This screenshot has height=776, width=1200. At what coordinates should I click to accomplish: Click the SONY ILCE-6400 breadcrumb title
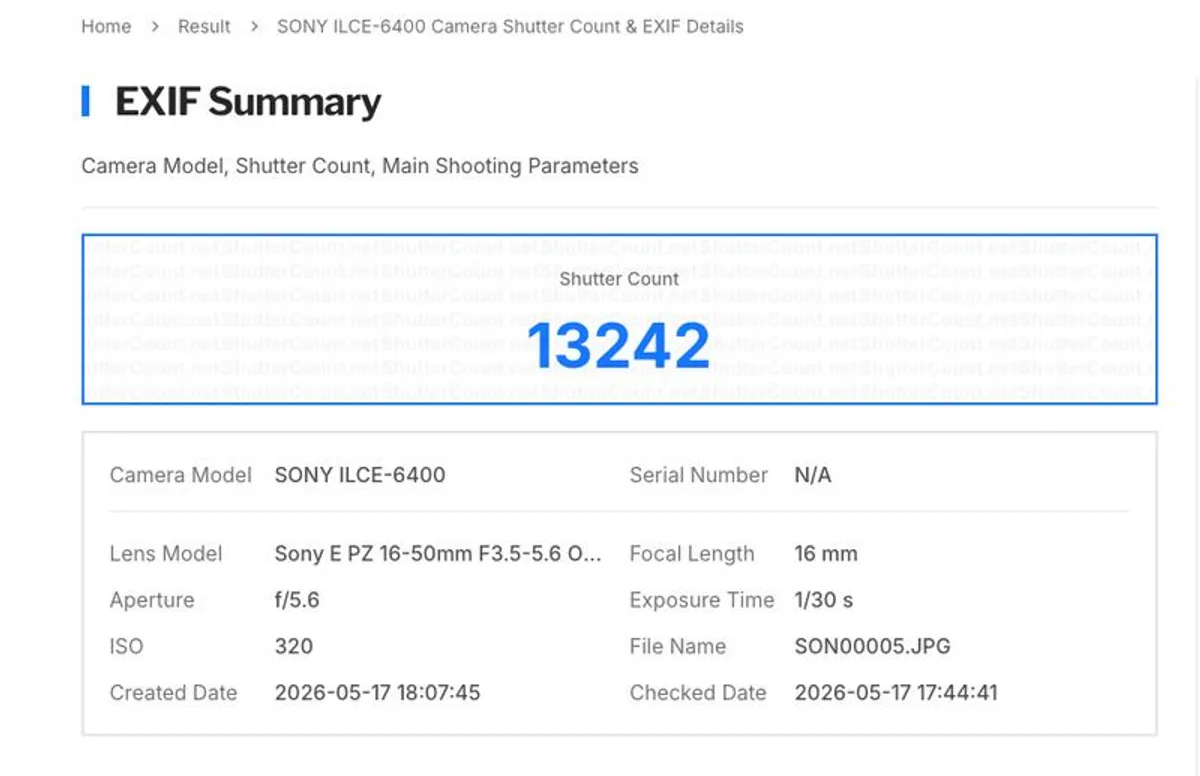point(510,27)
